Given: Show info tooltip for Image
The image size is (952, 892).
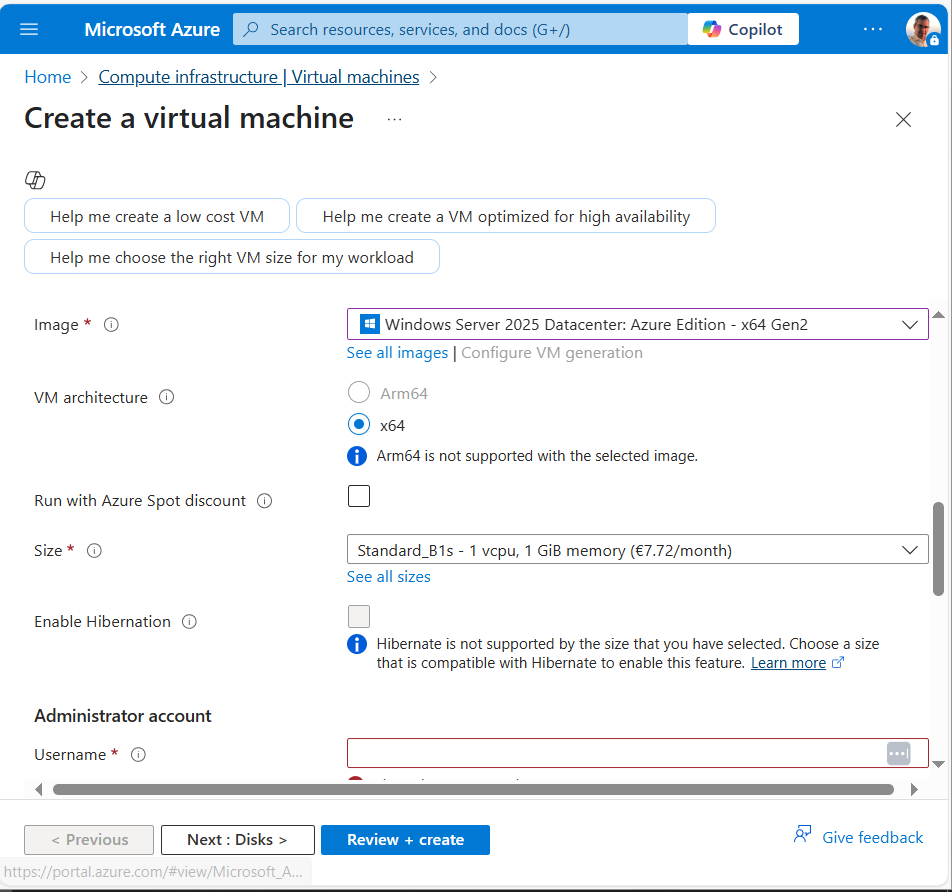Looking at the screenshot, I should 111,325.
